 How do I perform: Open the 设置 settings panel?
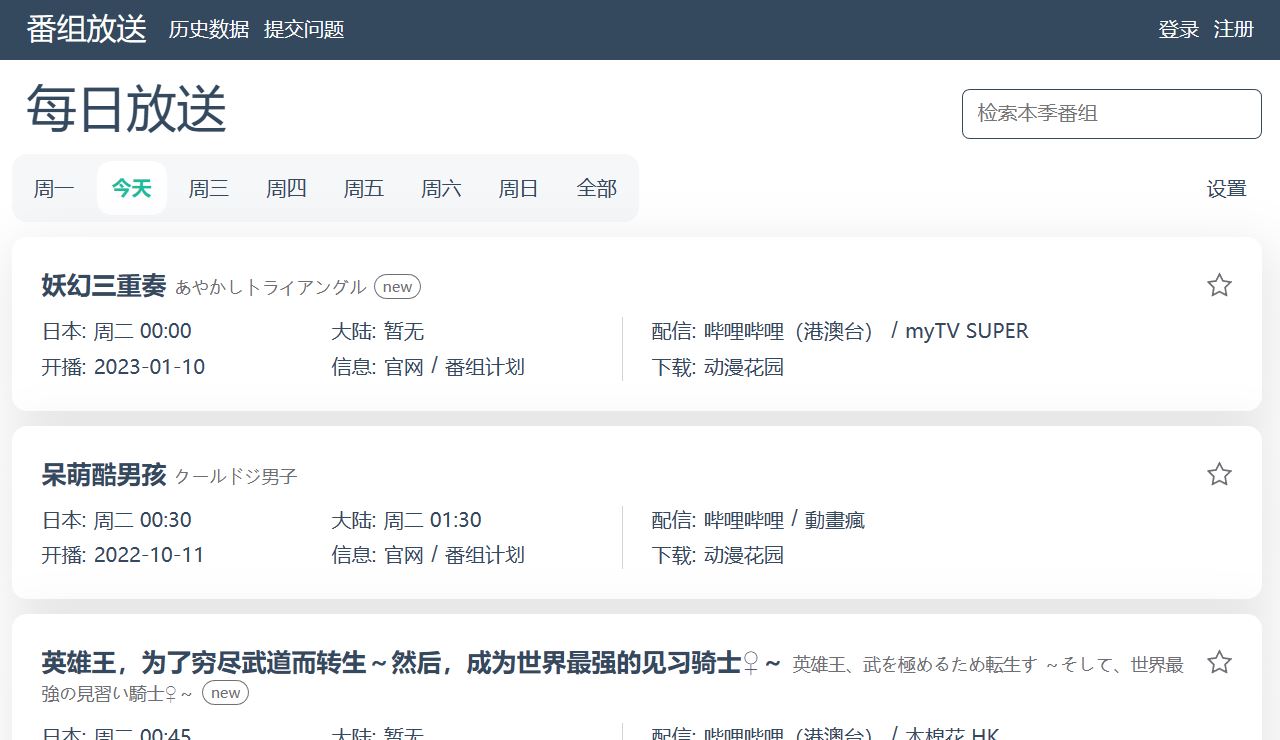point(1226,188)
